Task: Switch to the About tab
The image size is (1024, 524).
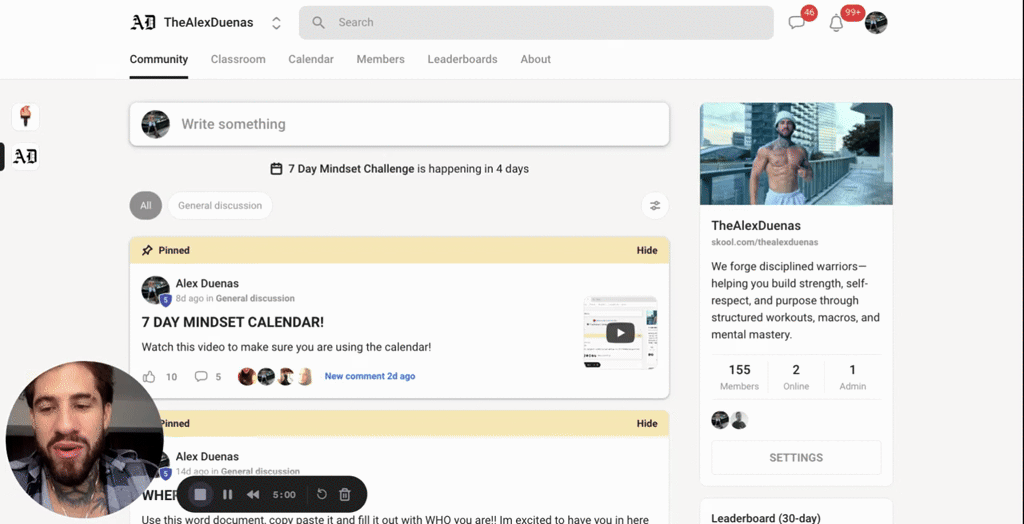Action: [536, 59]
